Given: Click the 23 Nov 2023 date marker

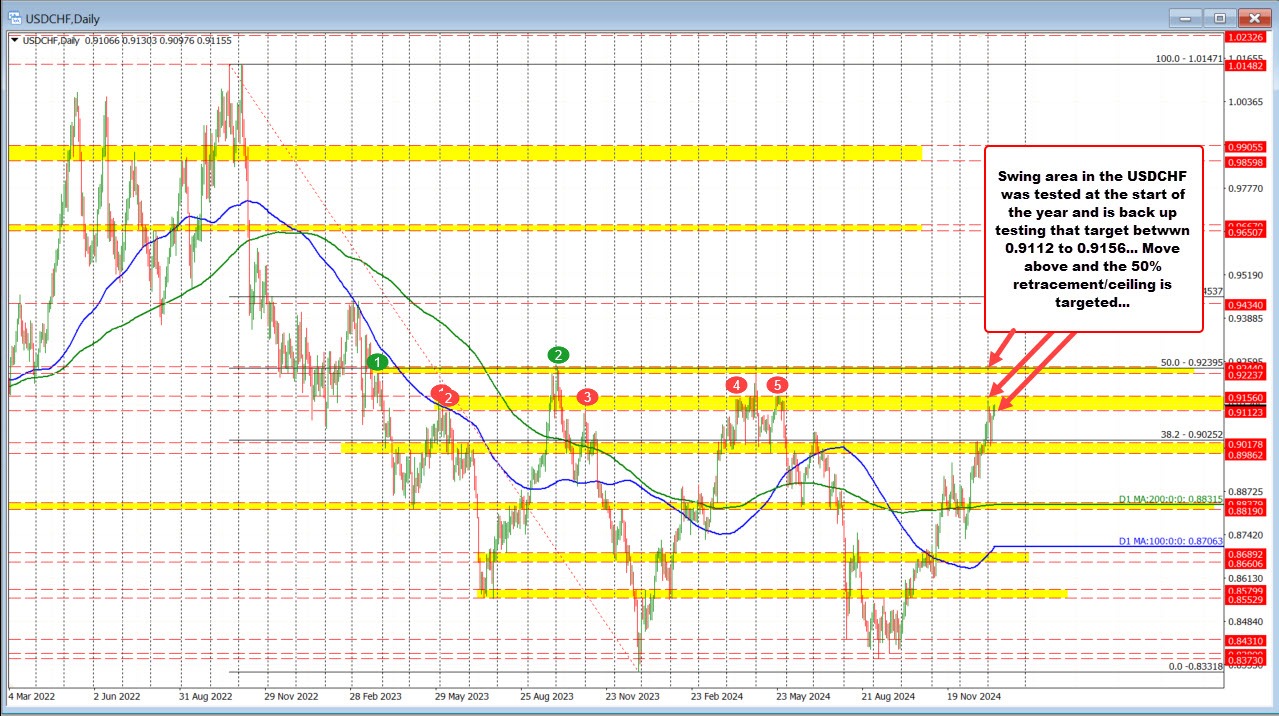Looking at the screenshot, I should (630, 695).
